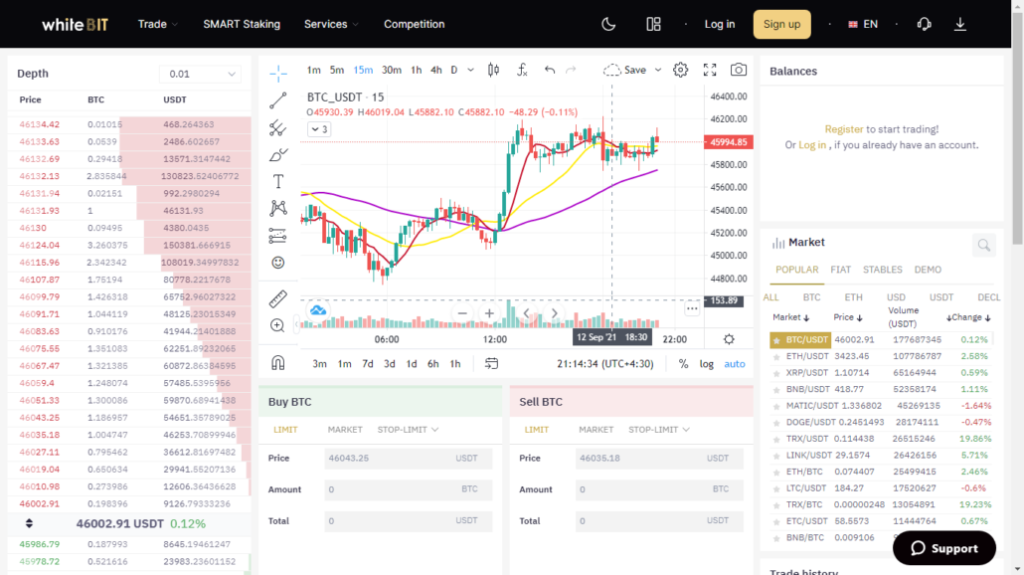Enter fullscreen chart mode
The height and width of the screenshot is (575, 1024).
point(710,70)
